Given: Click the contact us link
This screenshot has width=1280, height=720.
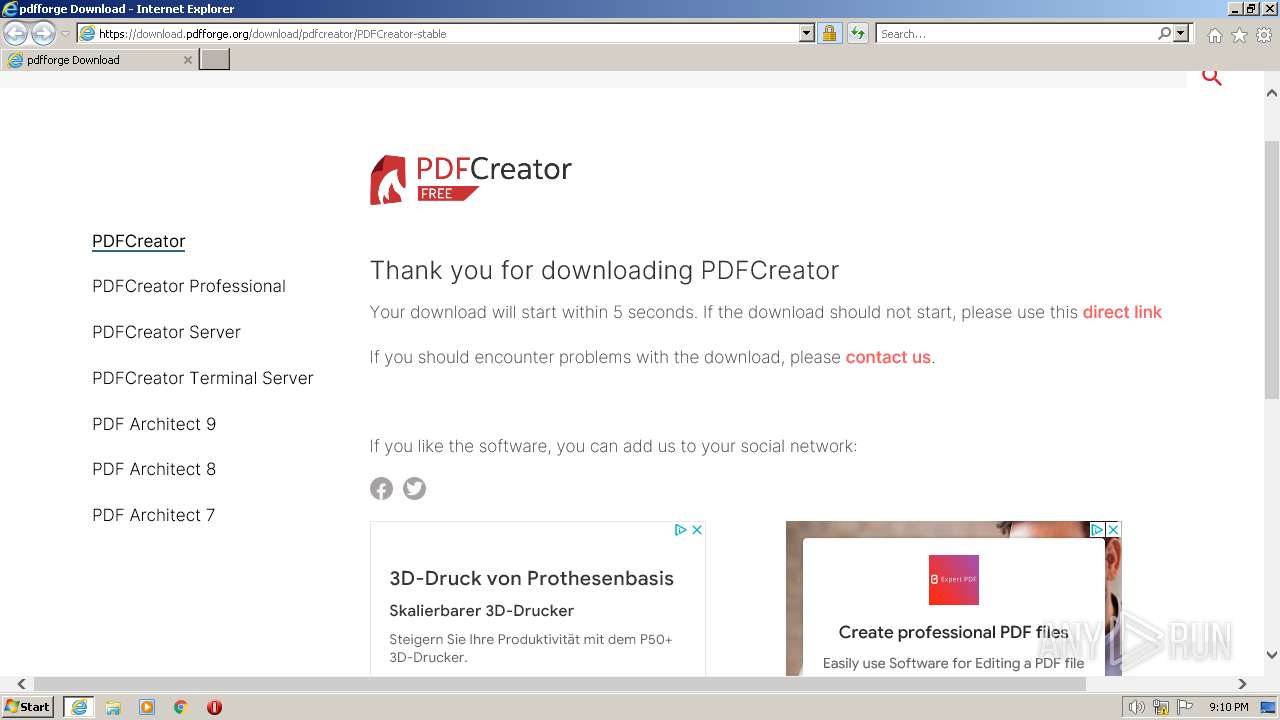Looking at the screenshot, I should click(x=888, y=357).
